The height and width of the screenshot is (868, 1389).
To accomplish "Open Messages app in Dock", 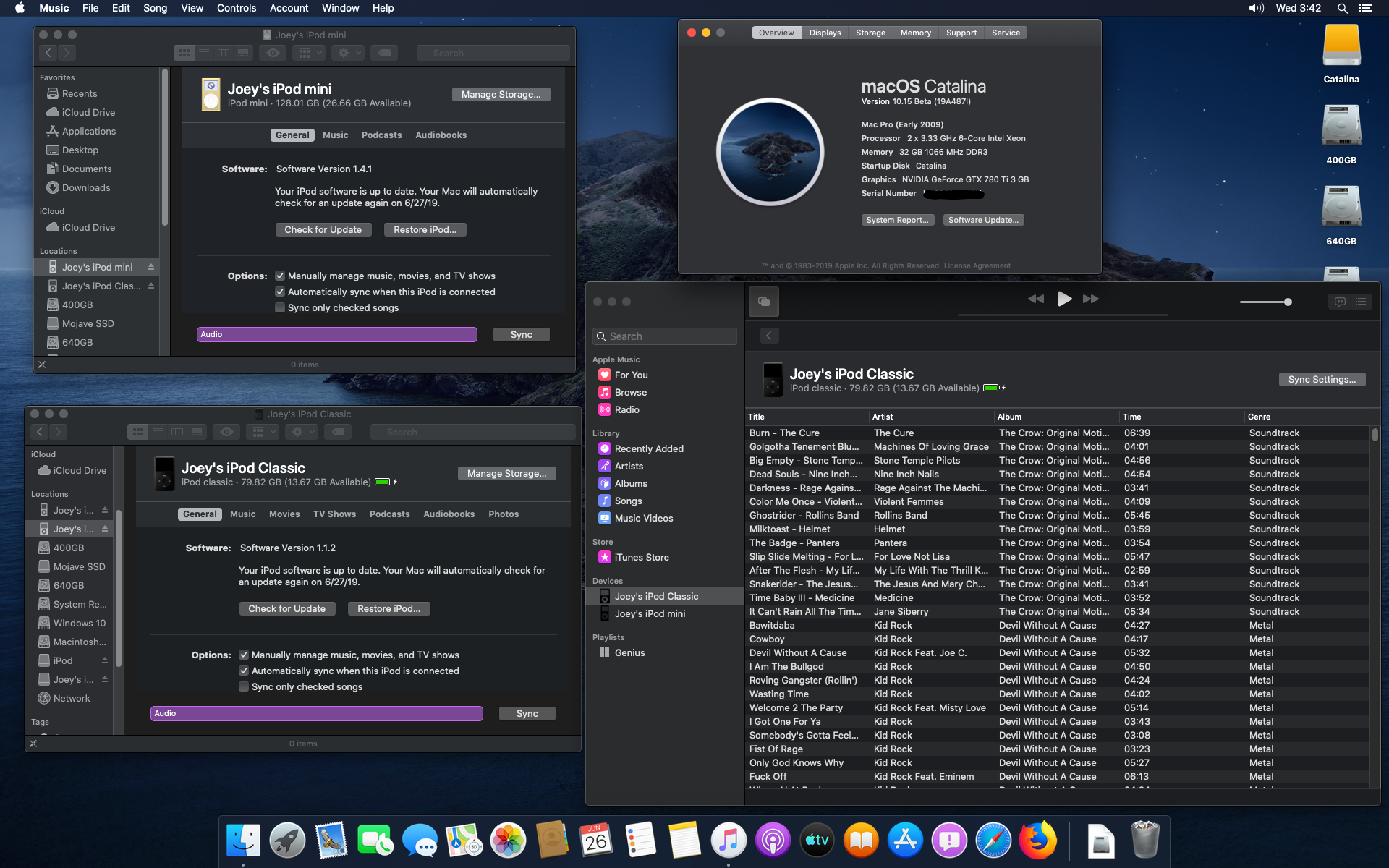I will point(420,841).
